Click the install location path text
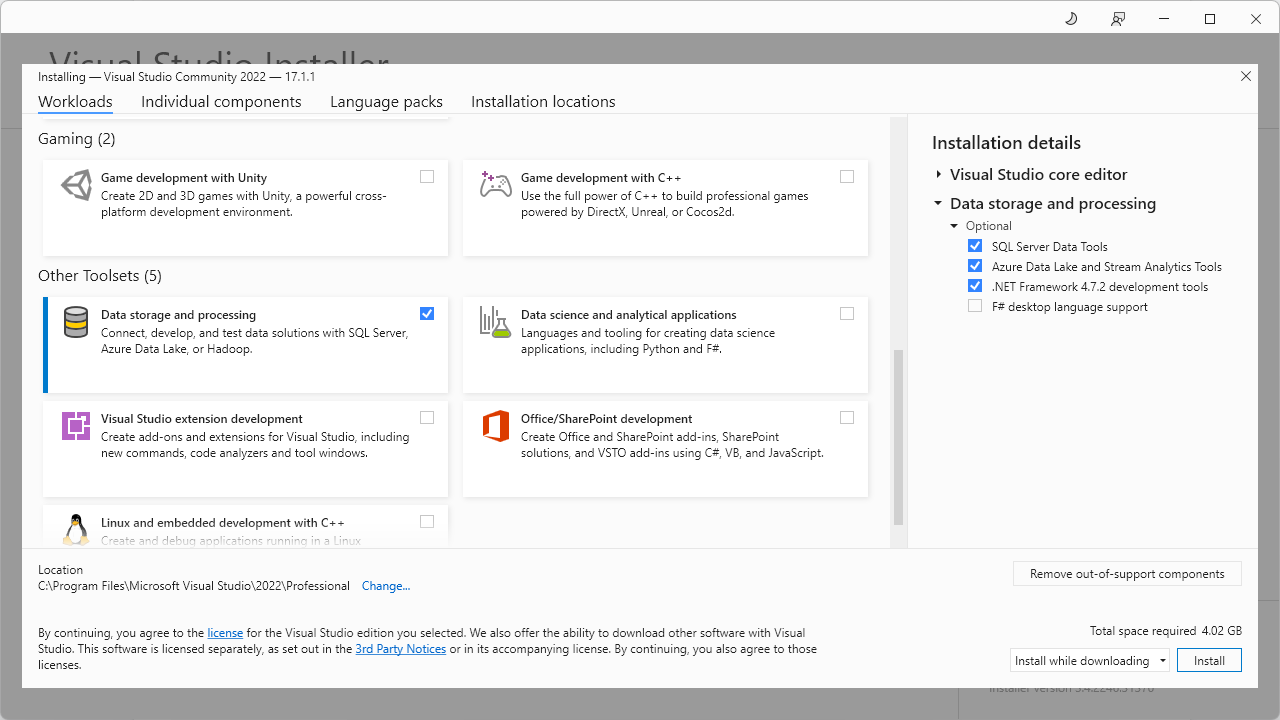 click(x=194, y=586)
